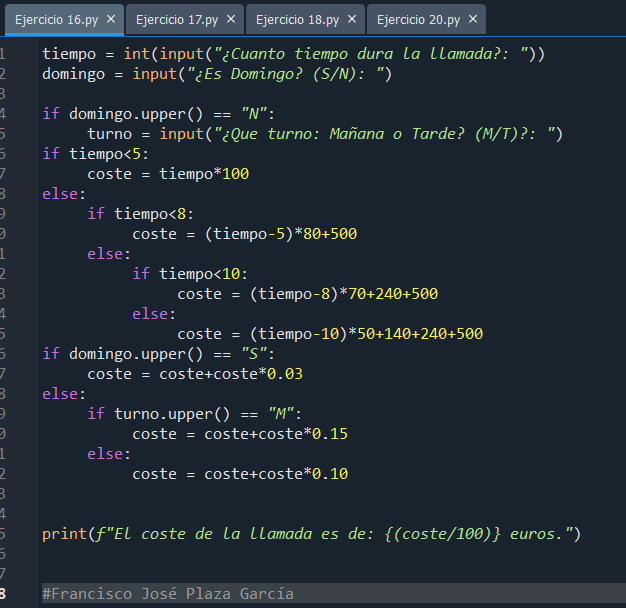Click the 'coste = tiempo*100' statement
Screen dimensions: 626x608
point(168,174)
